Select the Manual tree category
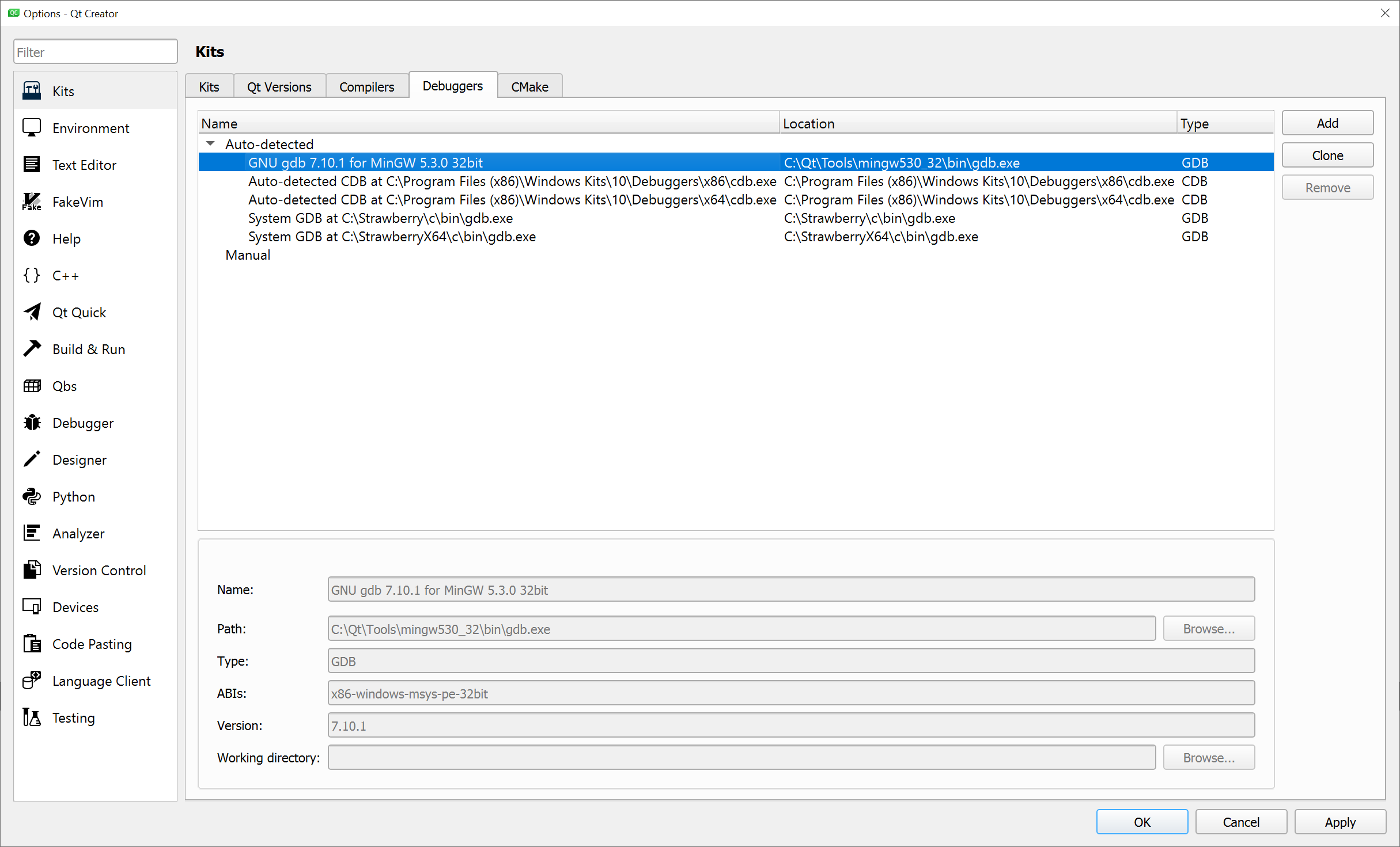 click(248, 255)
